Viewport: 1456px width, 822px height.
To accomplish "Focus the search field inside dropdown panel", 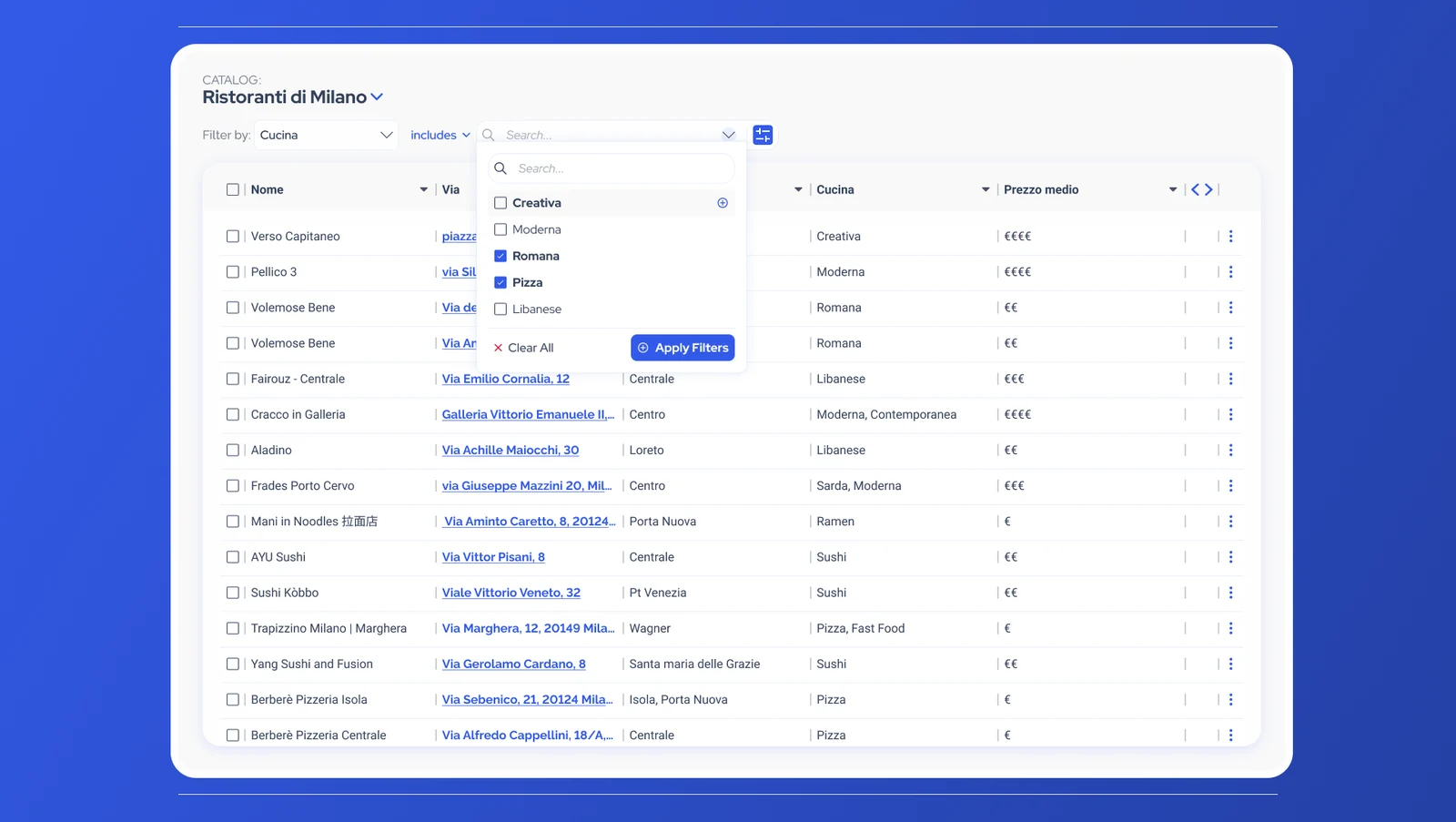I will coord(612,168).
